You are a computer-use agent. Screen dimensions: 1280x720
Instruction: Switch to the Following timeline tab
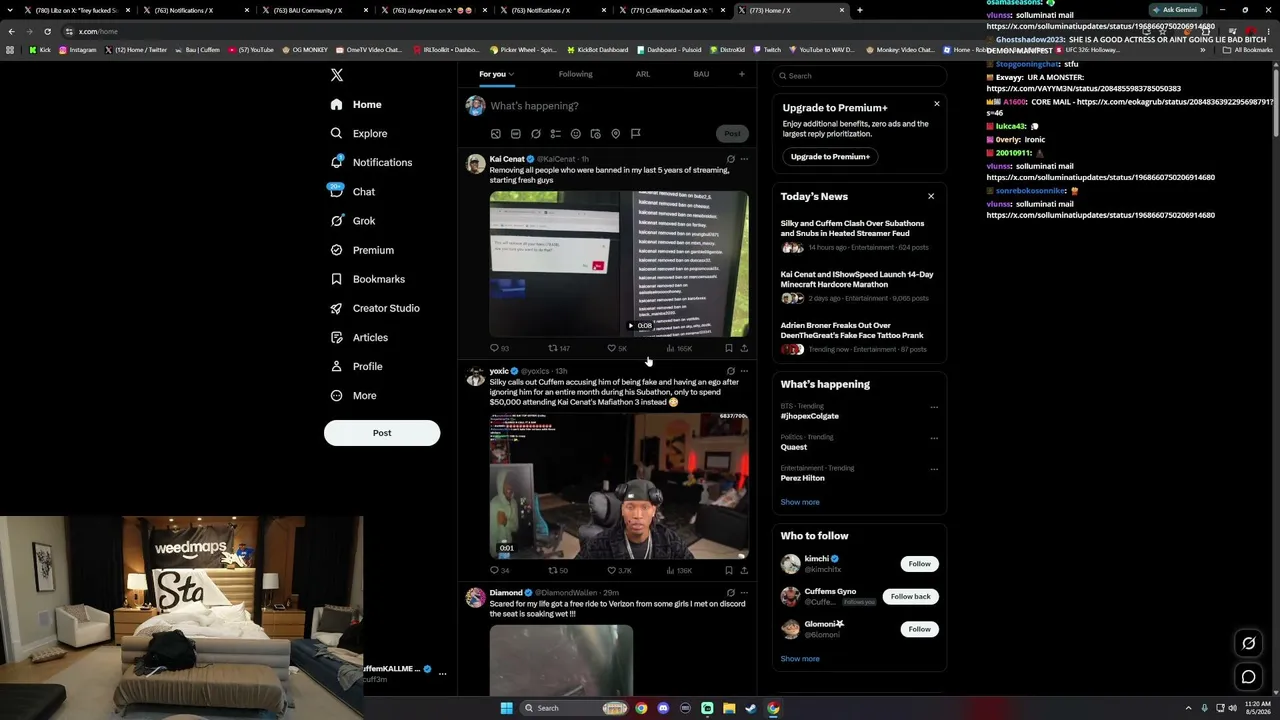[575, 74]
